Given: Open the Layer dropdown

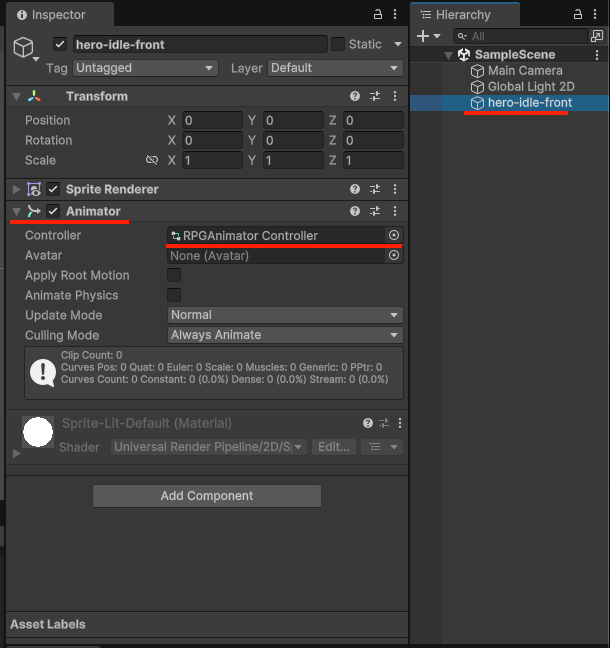Looking at the screenshot, I should coord(336,68).
